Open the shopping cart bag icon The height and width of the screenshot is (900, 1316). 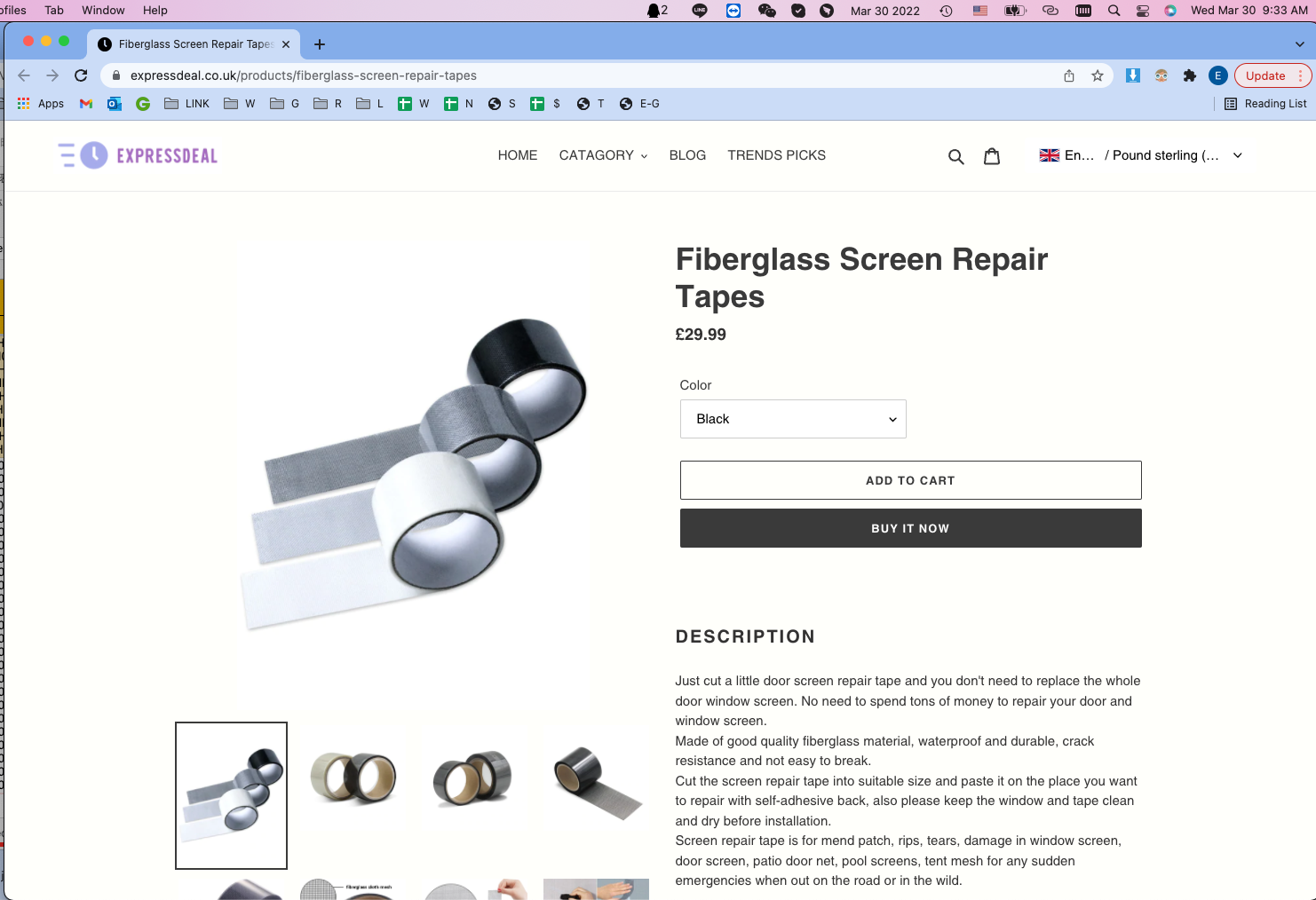click(x=992, y=156)
